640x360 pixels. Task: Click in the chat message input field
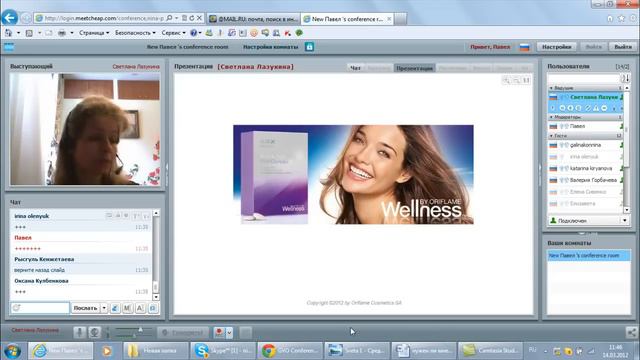tap(40, 308)
